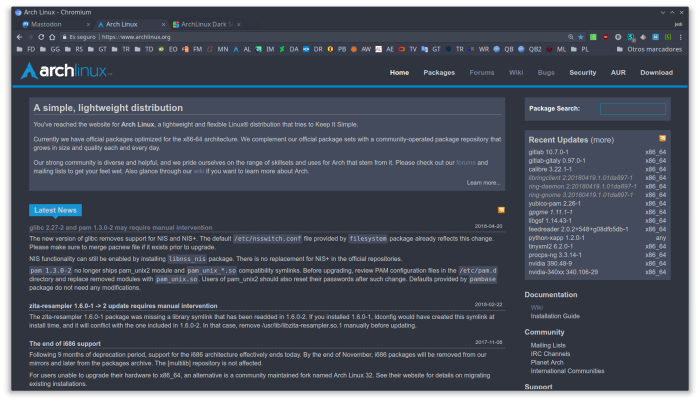Screen dimensions: 700x402
Task: Close the Mastodon tab
Action: (x=88, y=25)
